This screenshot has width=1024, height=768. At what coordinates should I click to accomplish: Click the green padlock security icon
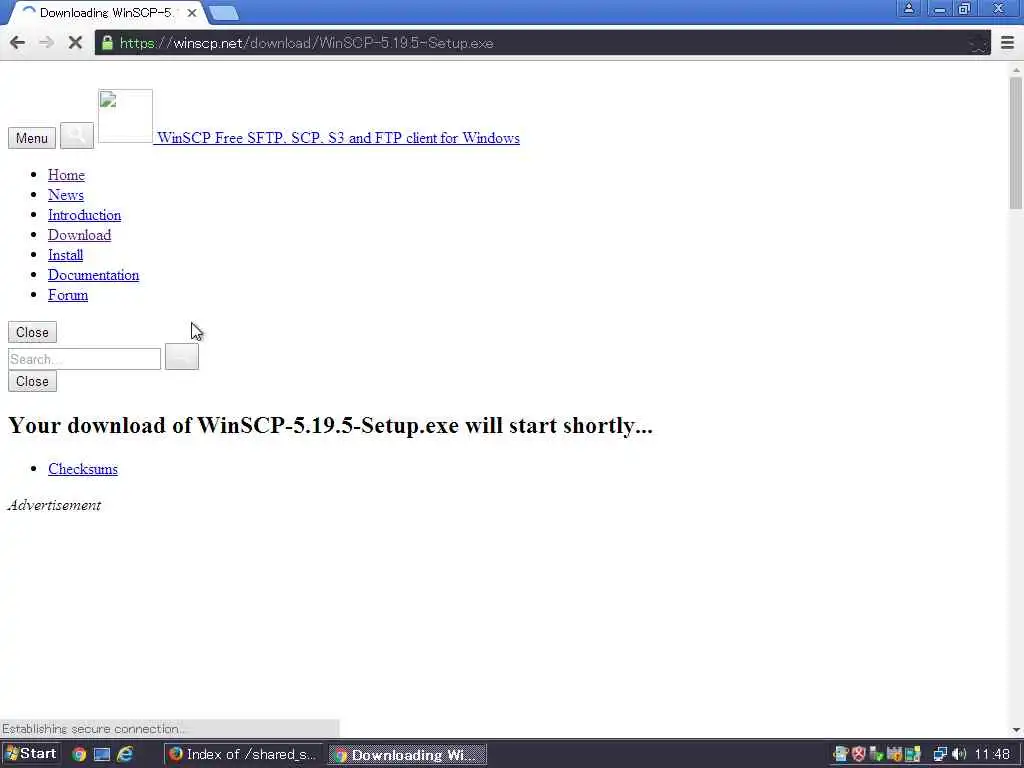pos(107,43)
